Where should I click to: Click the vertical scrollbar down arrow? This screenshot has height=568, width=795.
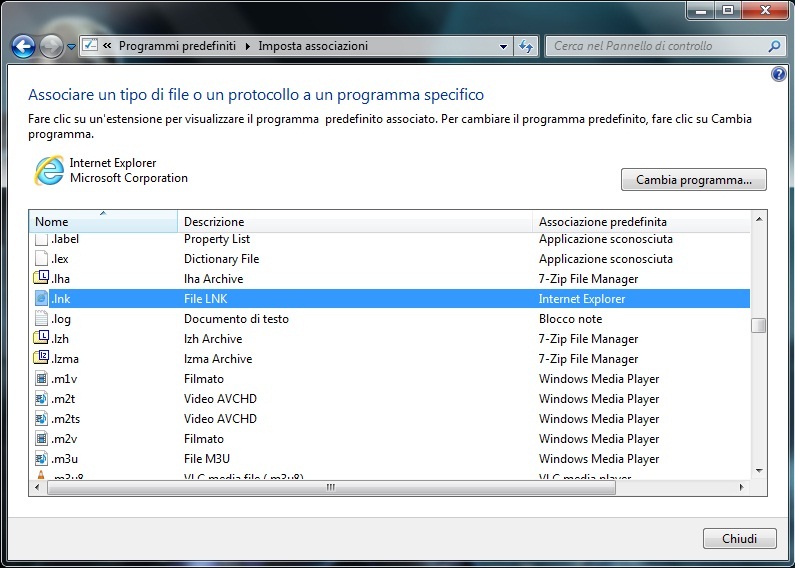click(x=758, y=471)
